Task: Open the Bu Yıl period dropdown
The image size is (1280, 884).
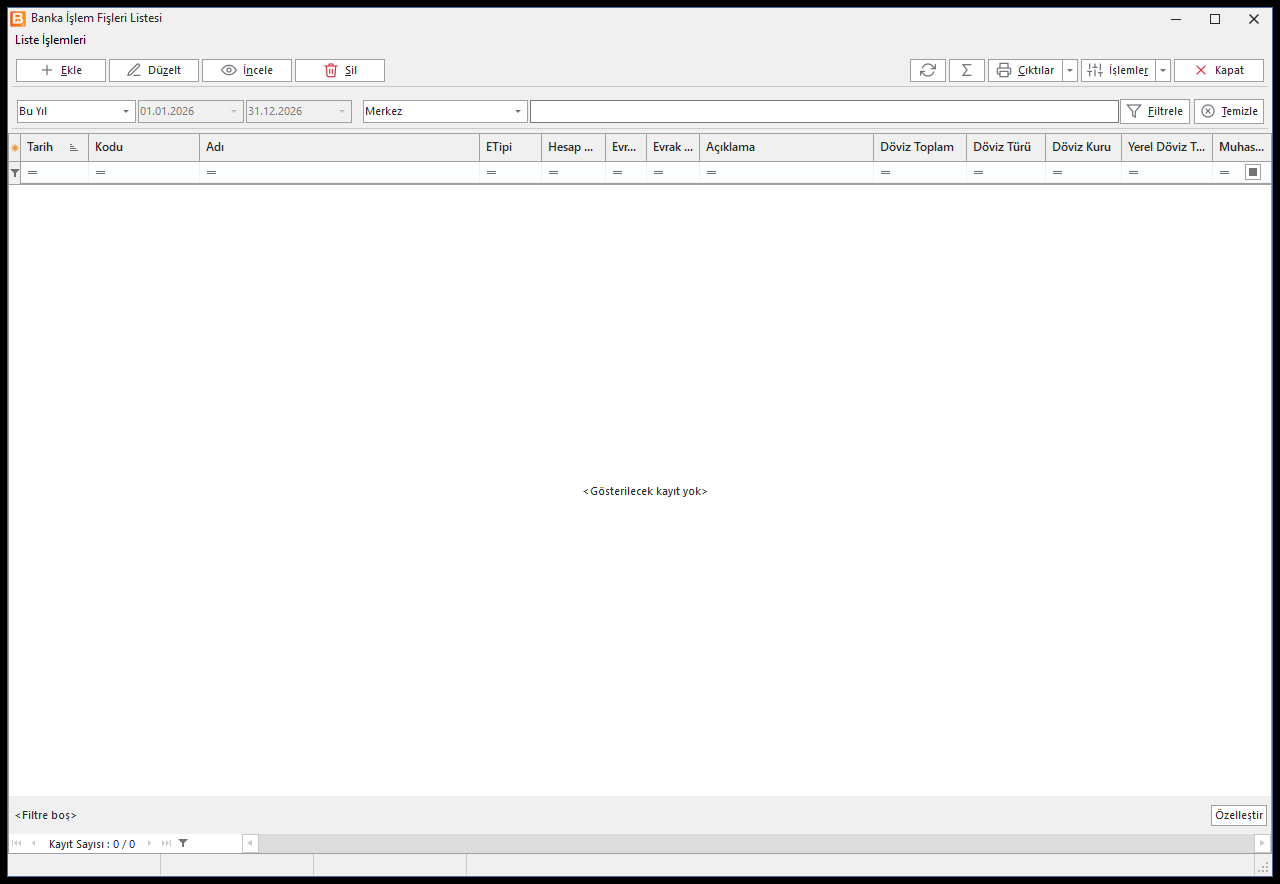Action: tap(126, 111)
